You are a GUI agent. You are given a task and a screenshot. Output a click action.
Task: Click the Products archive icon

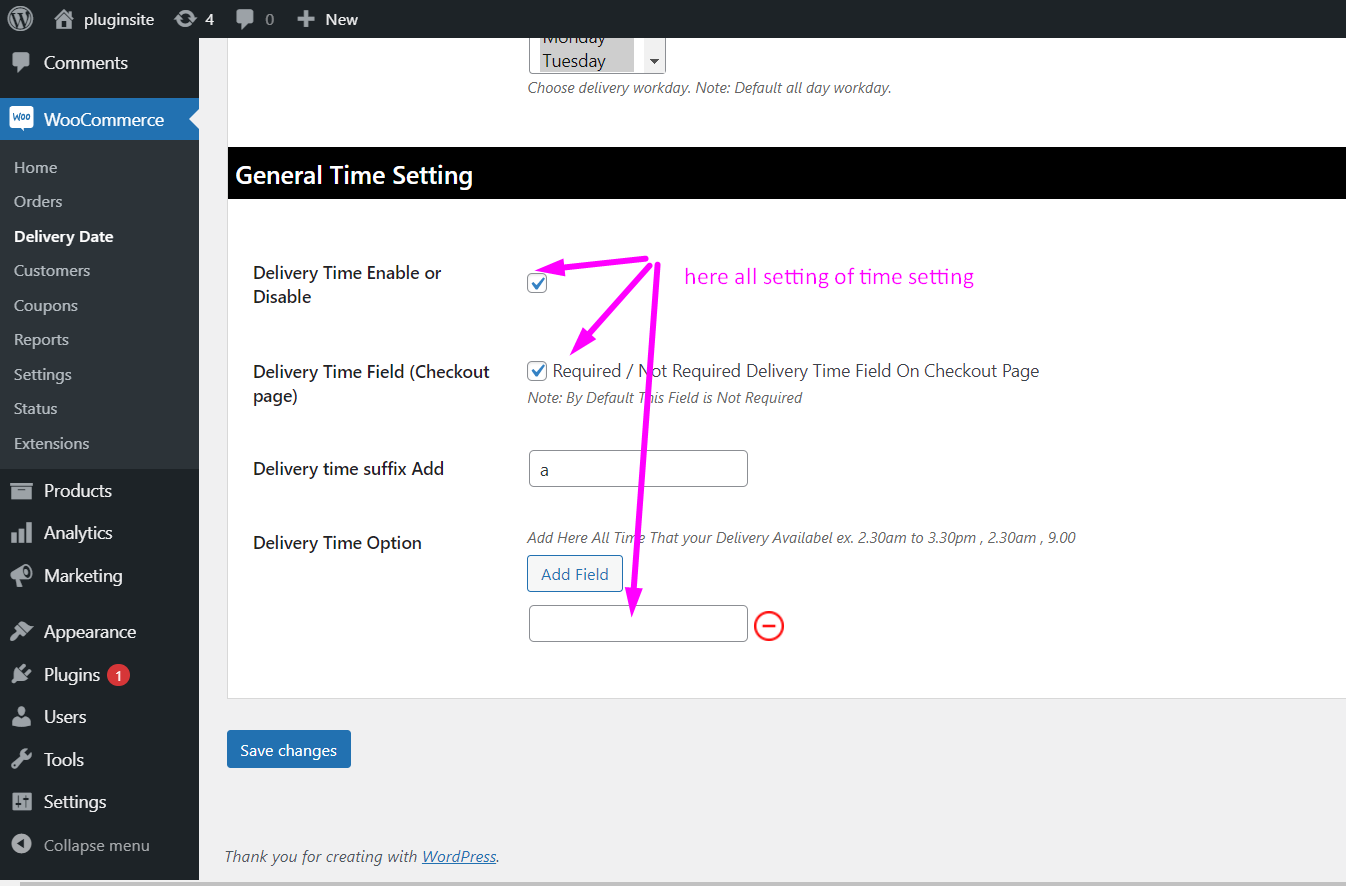point(21,490)
